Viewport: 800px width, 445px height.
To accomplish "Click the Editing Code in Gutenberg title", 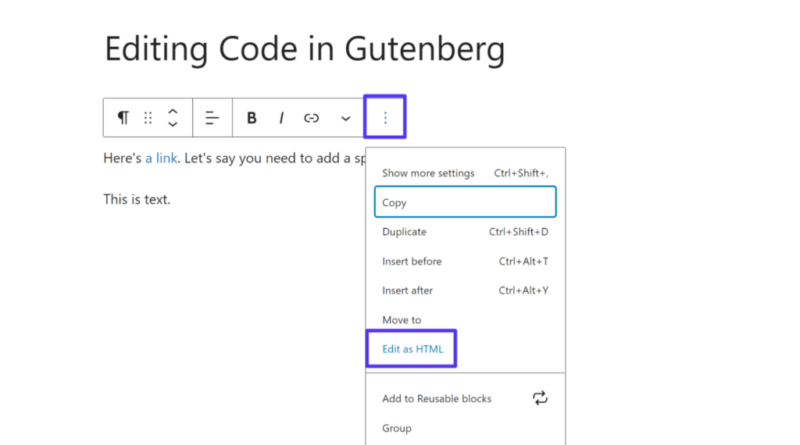I will point(304,49).
